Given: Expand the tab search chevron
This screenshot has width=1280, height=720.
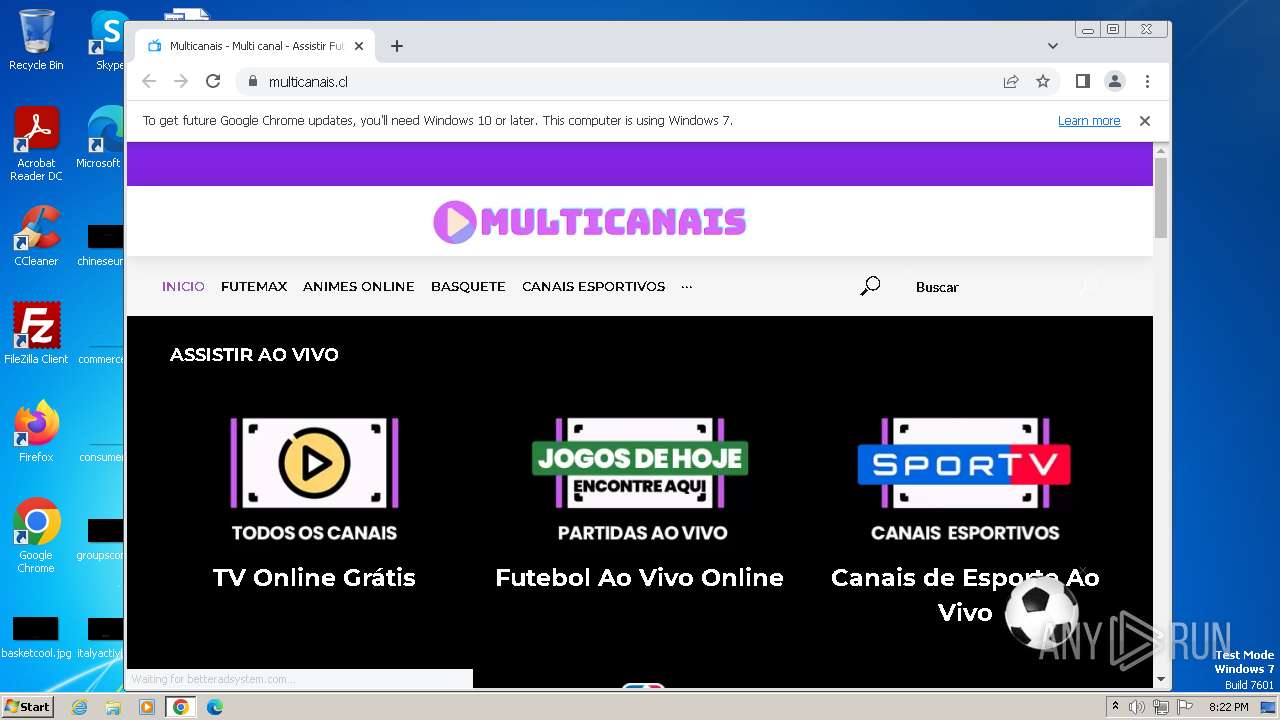Looking at the screenshot, I should coord(1053,46).
